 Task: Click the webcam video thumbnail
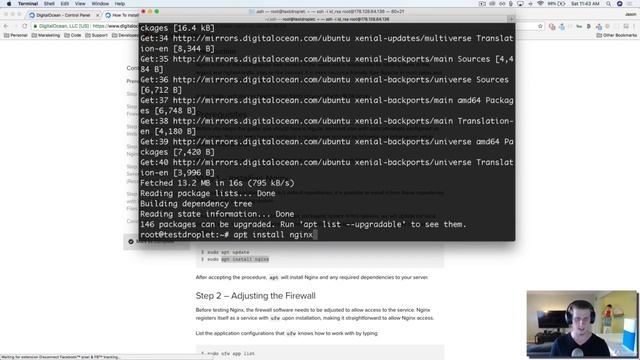581,324
